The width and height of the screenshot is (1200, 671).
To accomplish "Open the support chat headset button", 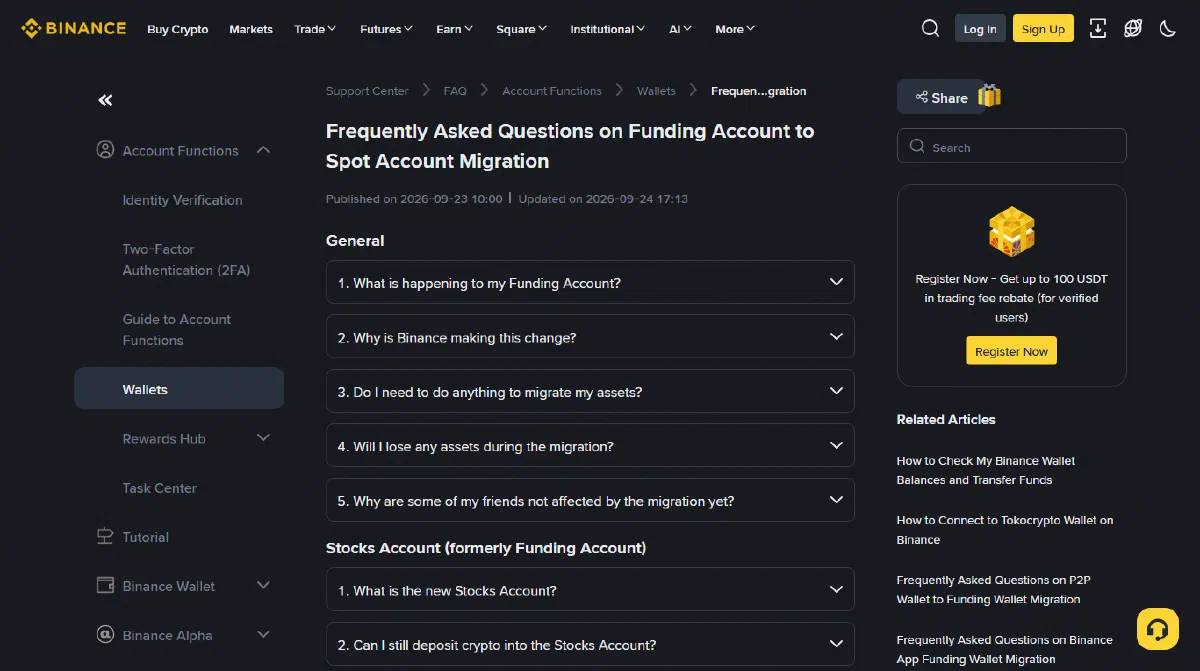I will (1158, 629).
